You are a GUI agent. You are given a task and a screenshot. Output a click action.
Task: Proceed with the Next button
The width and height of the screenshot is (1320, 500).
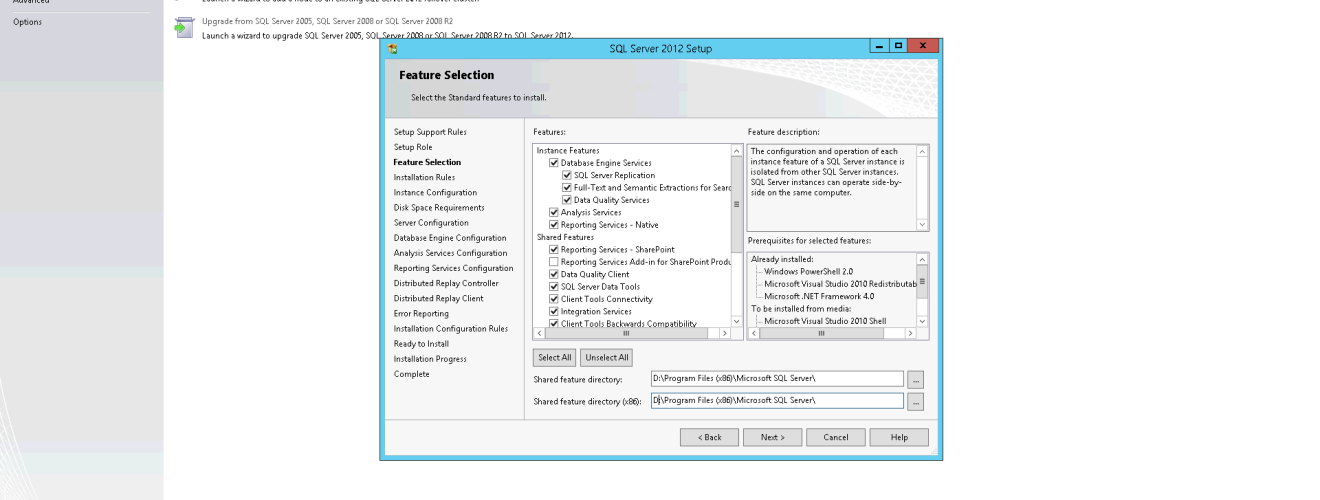pos(772,437)
